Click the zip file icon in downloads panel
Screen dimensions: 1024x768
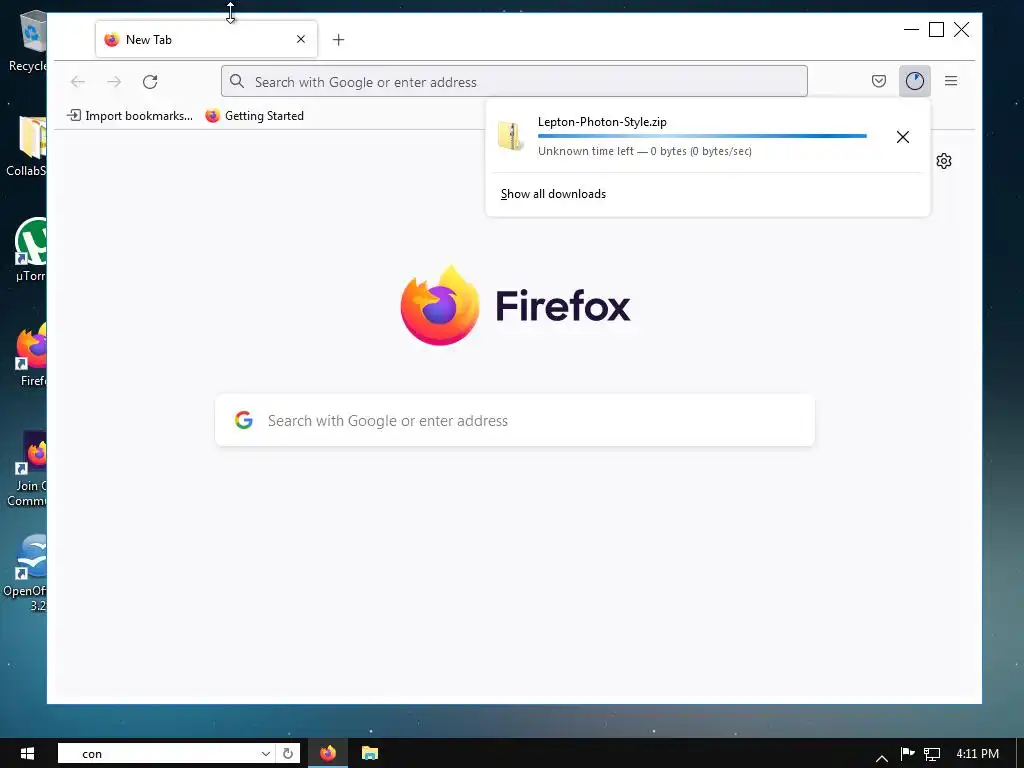point(511,136)
